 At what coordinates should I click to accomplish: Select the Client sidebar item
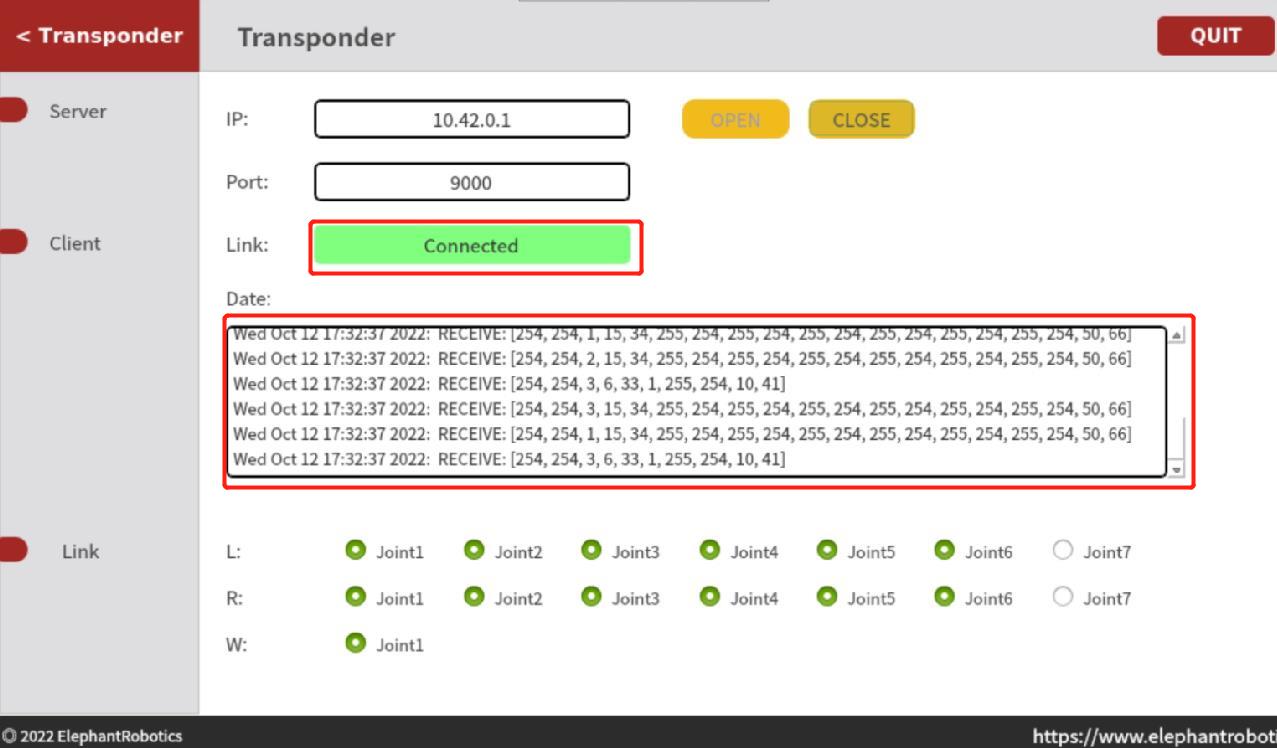click(75, 243)
